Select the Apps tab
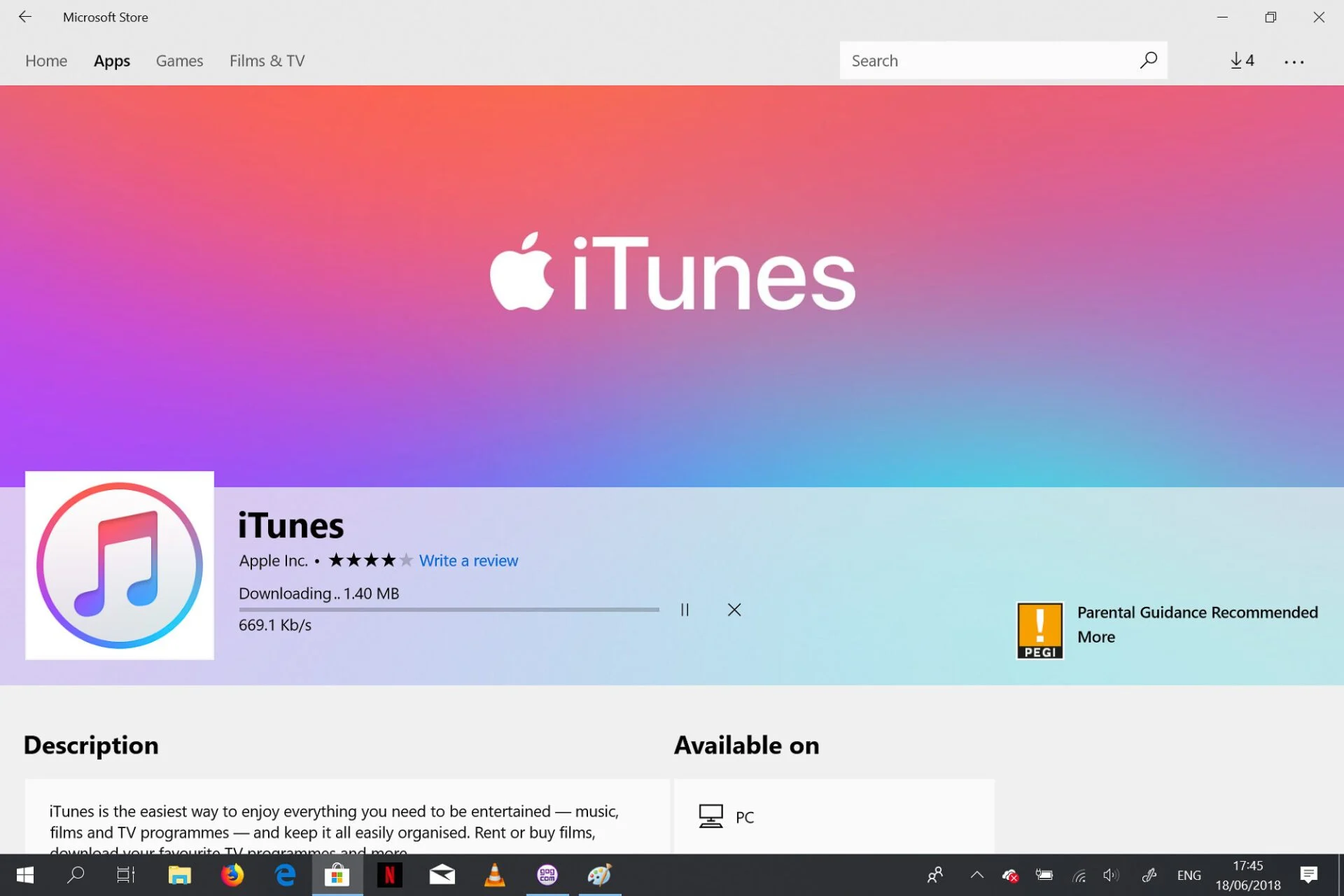 click(x=112, y=61)
